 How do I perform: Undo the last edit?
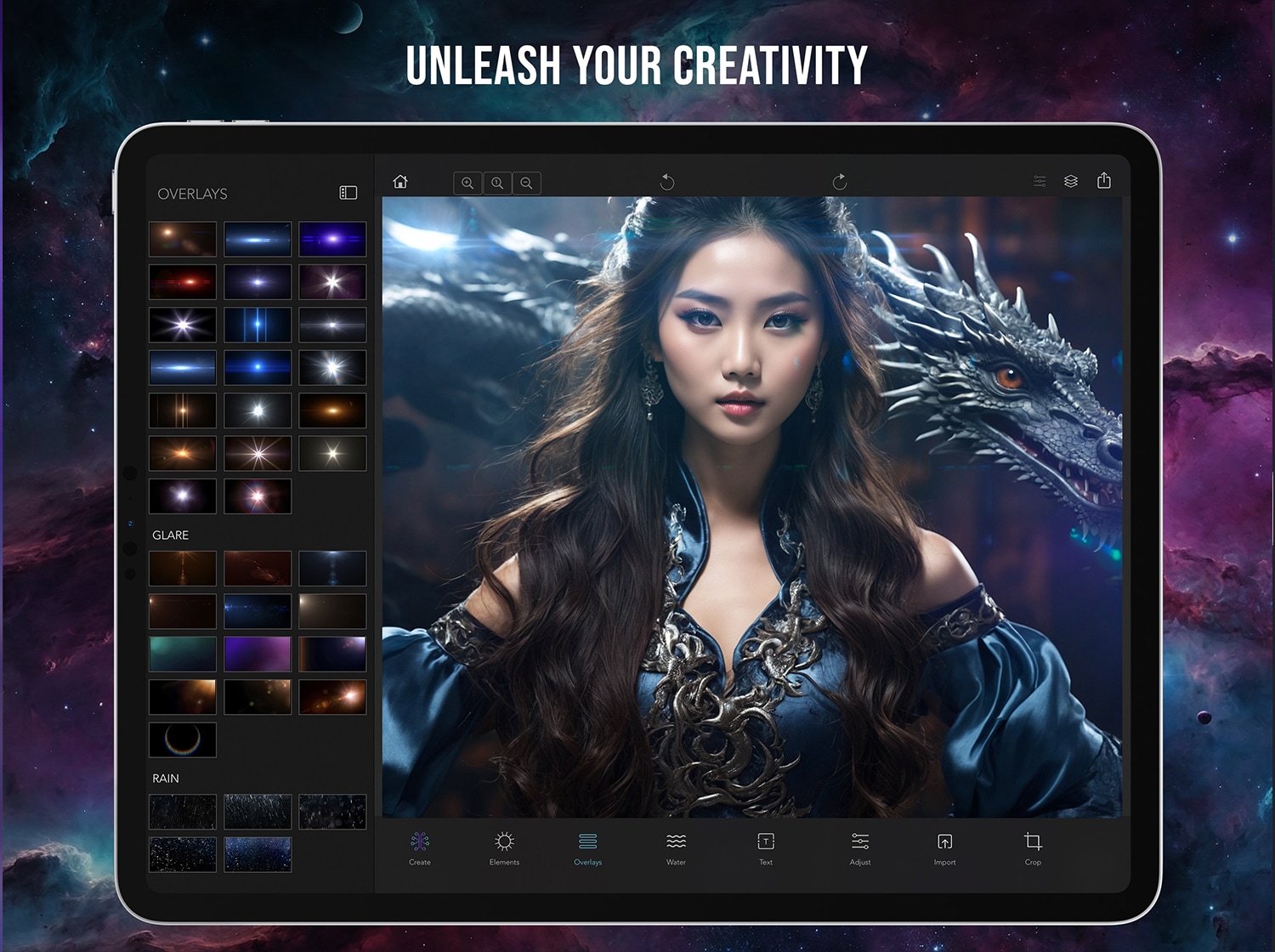click(x=667, y=182)
